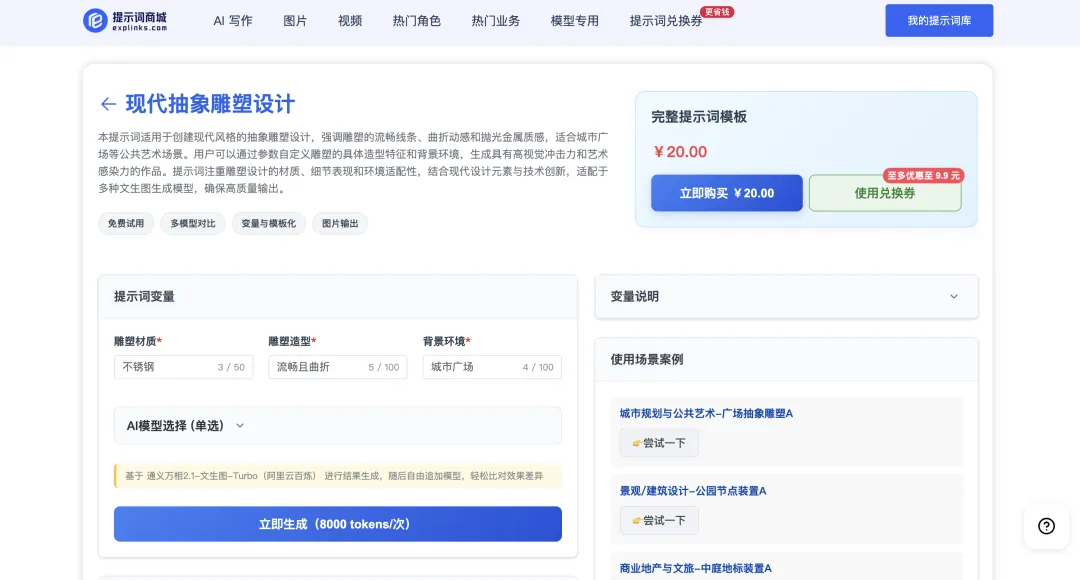Click 立即购买 ¥20.00 button
The height and width of the screenshot is (580, 1080).
727,193
